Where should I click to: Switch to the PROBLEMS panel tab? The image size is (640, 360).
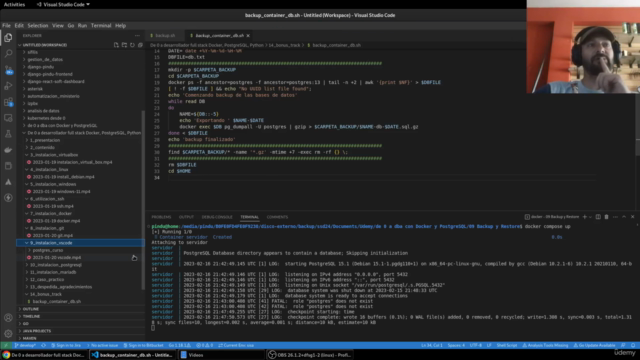tap(161, 217)
